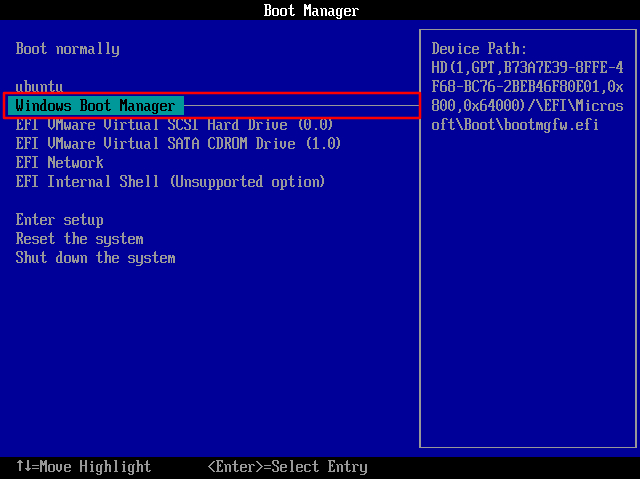Click the HD(1,GPT device path line

(527, 68)
